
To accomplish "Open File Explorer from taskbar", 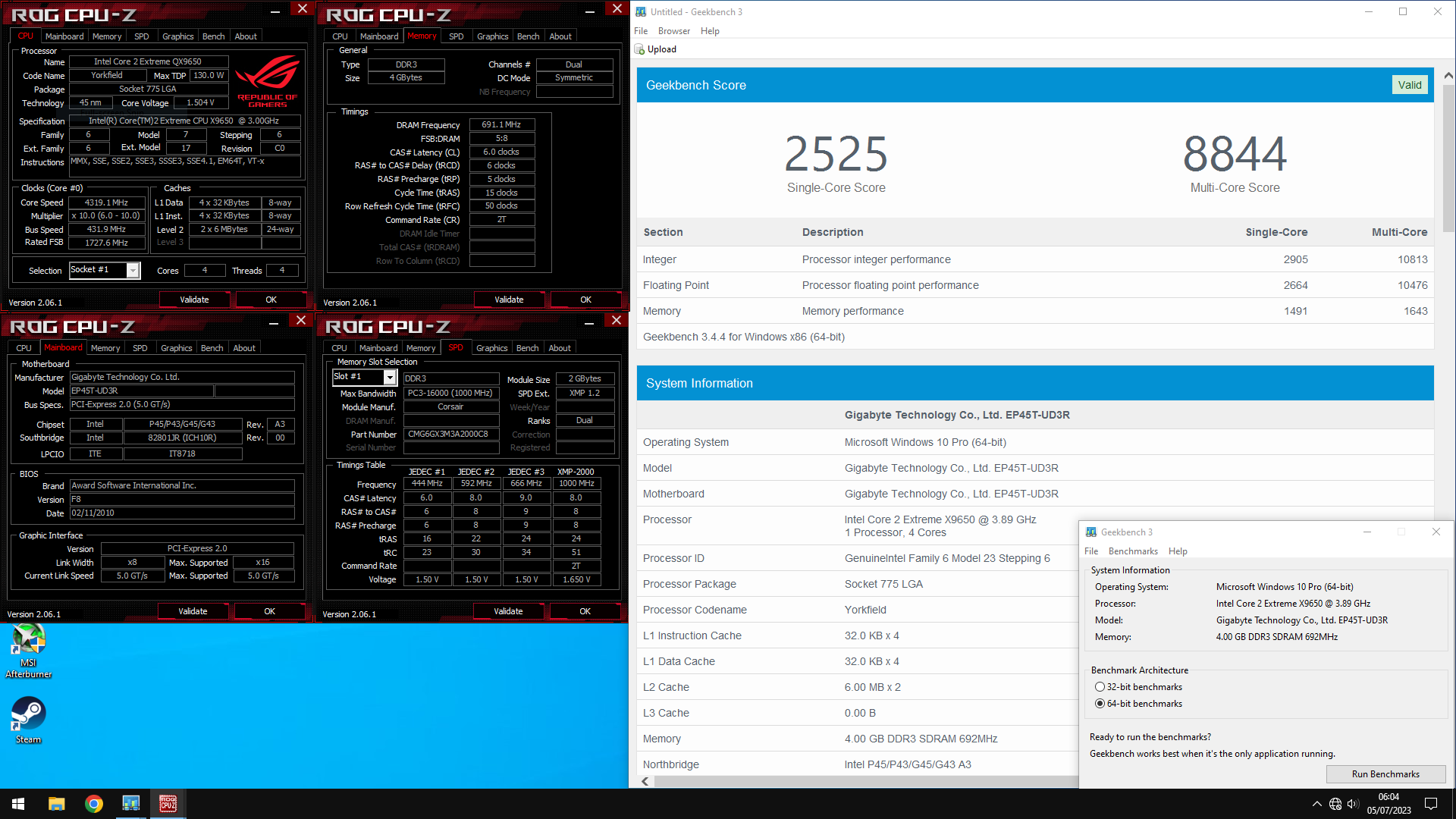I will (56, 804).
